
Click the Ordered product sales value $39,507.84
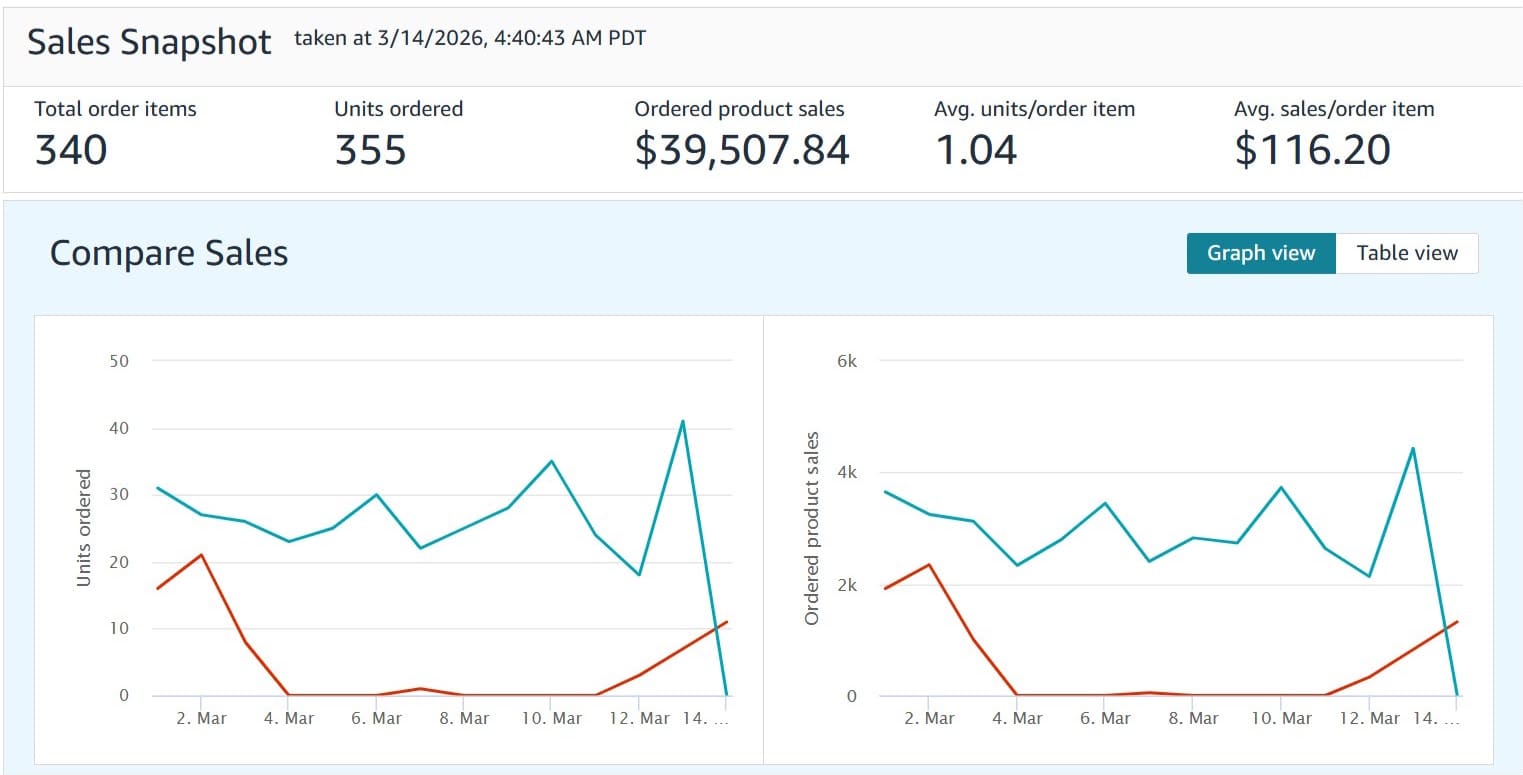click(x=742, y=150)
